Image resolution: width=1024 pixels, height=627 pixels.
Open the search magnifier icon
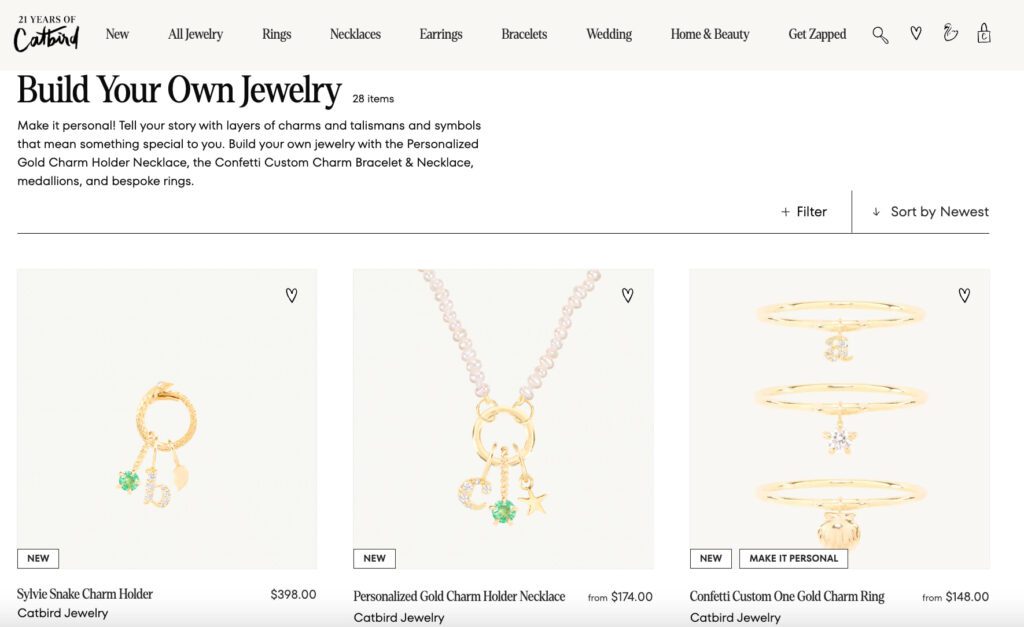pos(880,35)
